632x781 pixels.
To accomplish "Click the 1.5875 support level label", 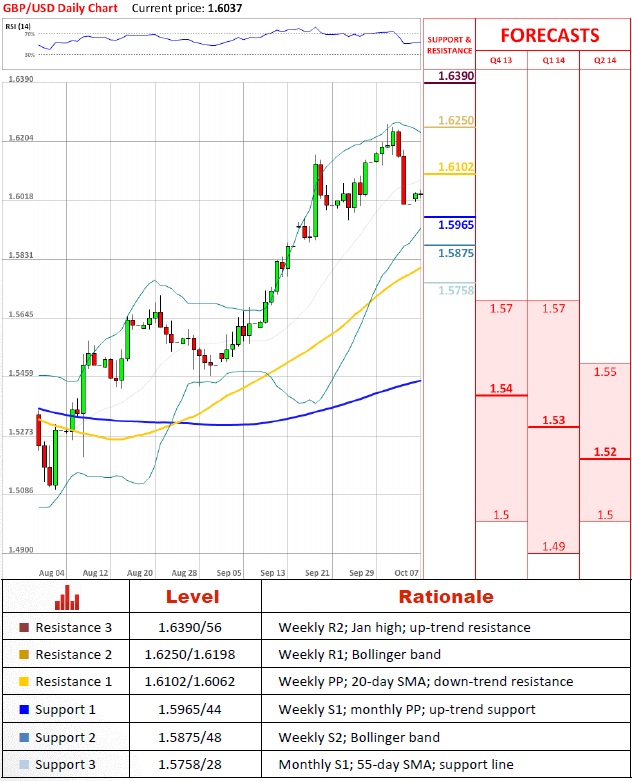I will pos(456,253).
